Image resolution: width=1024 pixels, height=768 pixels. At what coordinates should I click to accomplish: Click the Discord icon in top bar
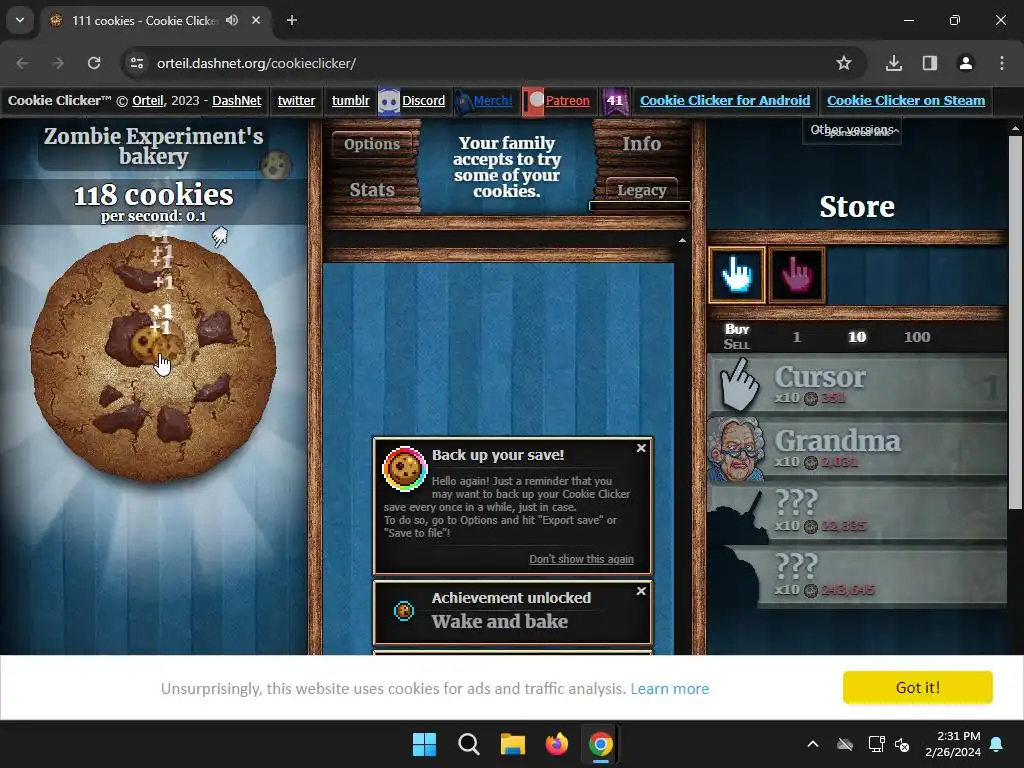point(389,101)
